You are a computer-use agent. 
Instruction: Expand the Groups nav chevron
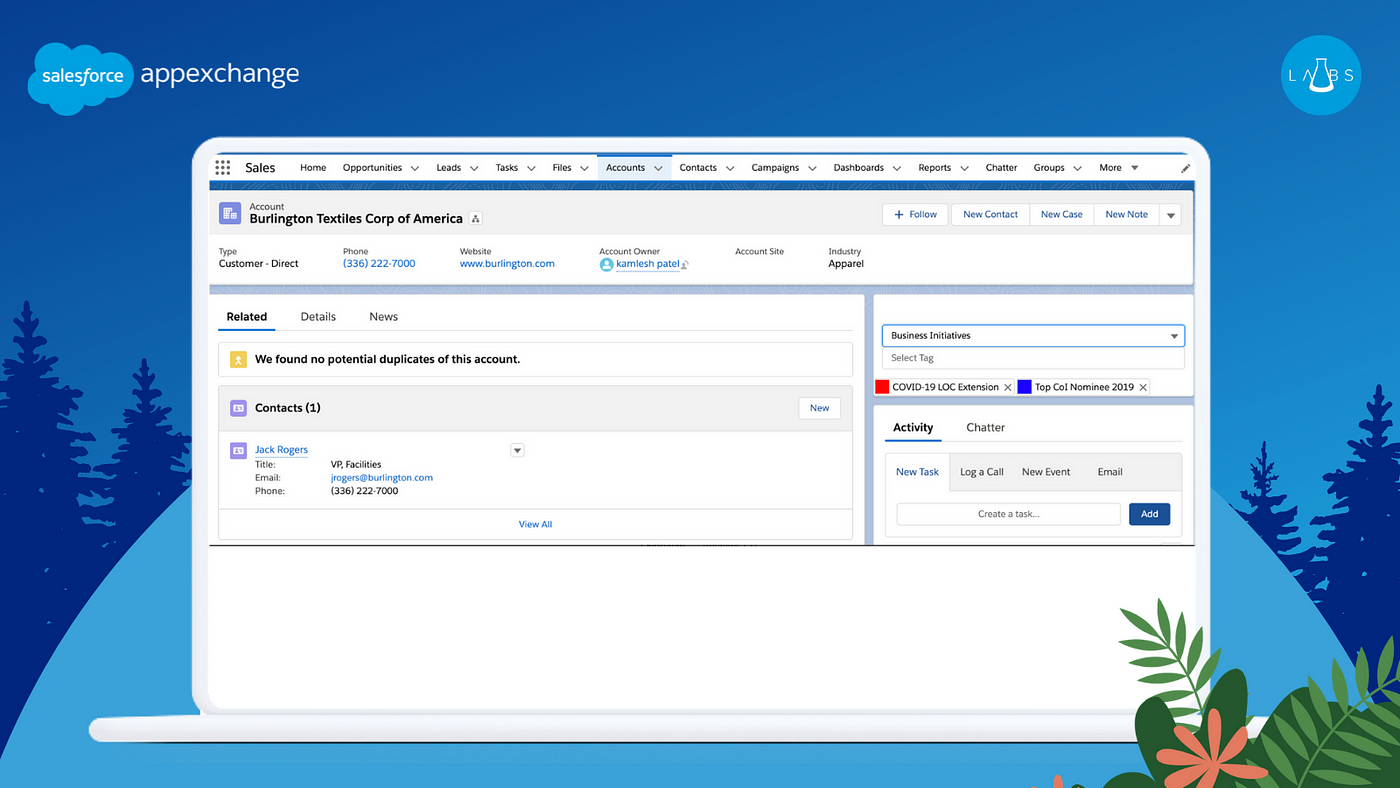click(1078, 169)
